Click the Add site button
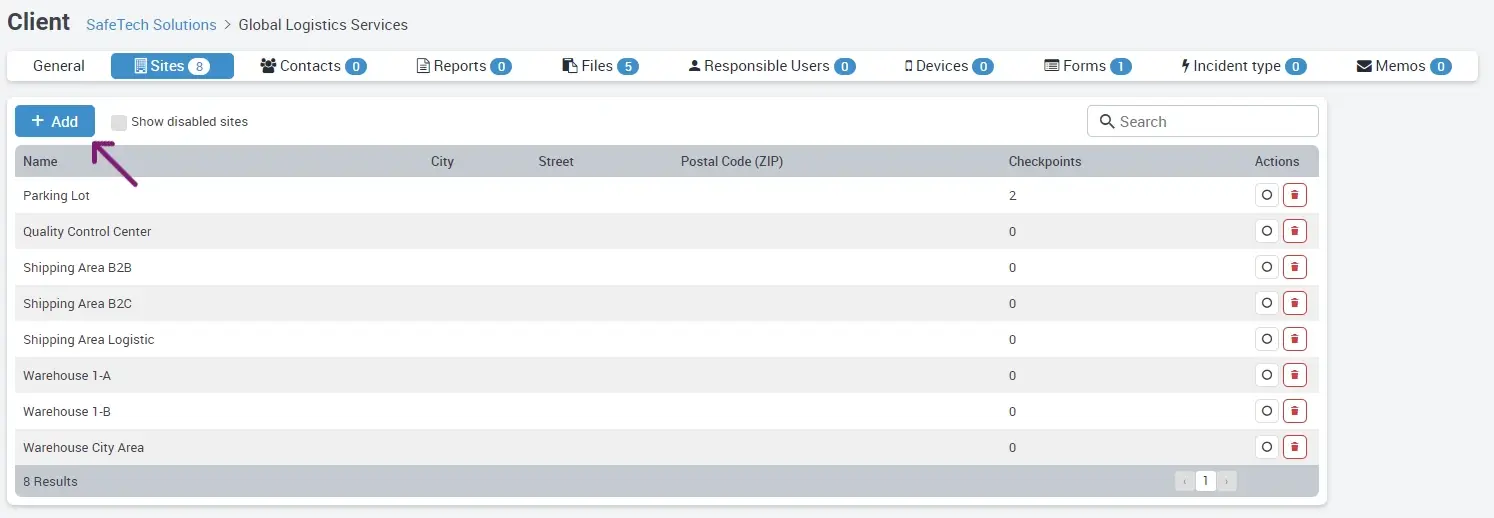Viewport: 1494px width, 518px height. pos(55,121)
